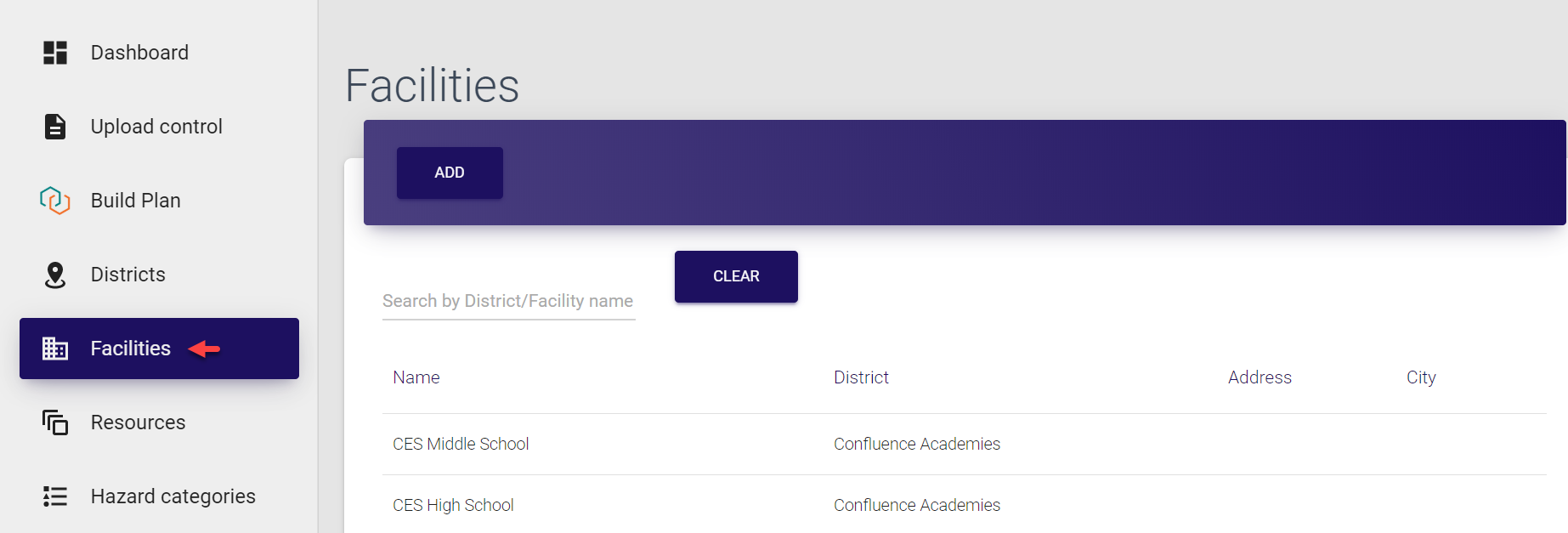Click the Upload control document icon

55,127
